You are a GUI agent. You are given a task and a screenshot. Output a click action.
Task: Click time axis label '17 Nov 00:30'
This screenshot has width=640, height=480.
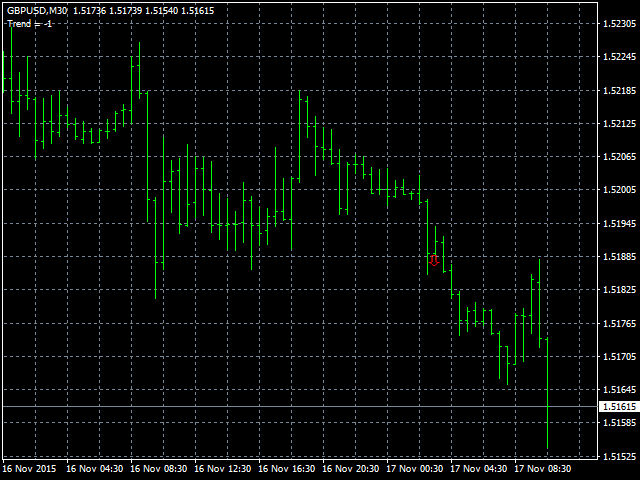pyautogui.click(x=415, y=469)
